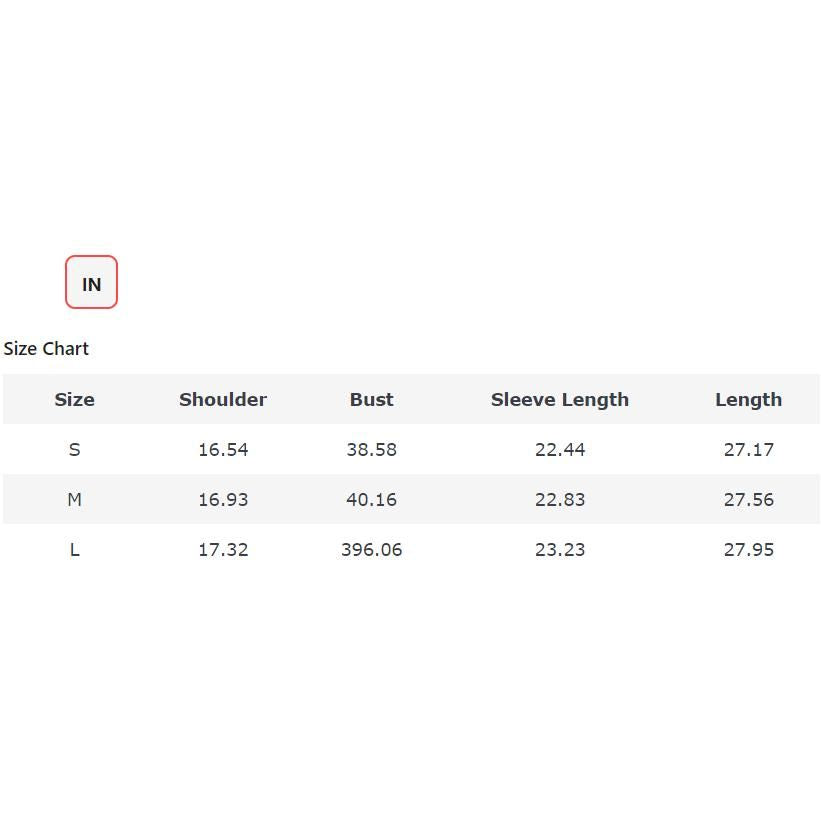The image size is (821, 821).
Task: Click bust value 40.16 in M row
Action: point(371,500)
